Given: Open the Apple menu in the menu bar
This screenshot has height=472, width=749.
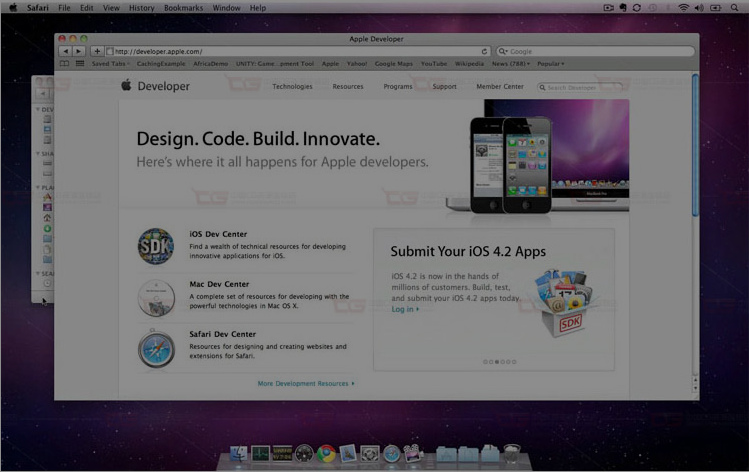Looking at the screenshot, I should pos(13,8).
